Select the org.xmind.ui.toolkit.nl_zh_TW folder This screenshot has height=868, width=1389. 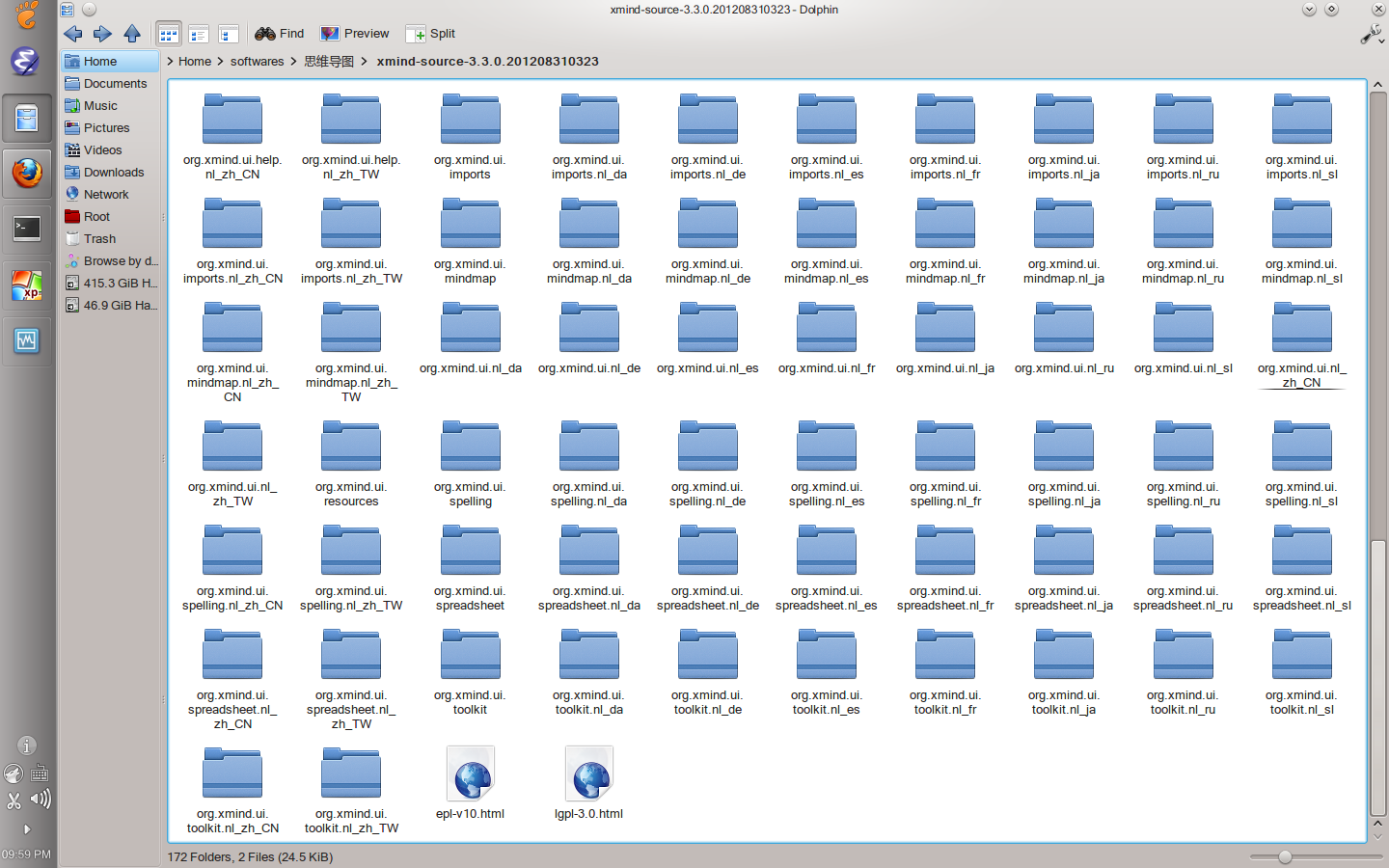coord(351,790)
